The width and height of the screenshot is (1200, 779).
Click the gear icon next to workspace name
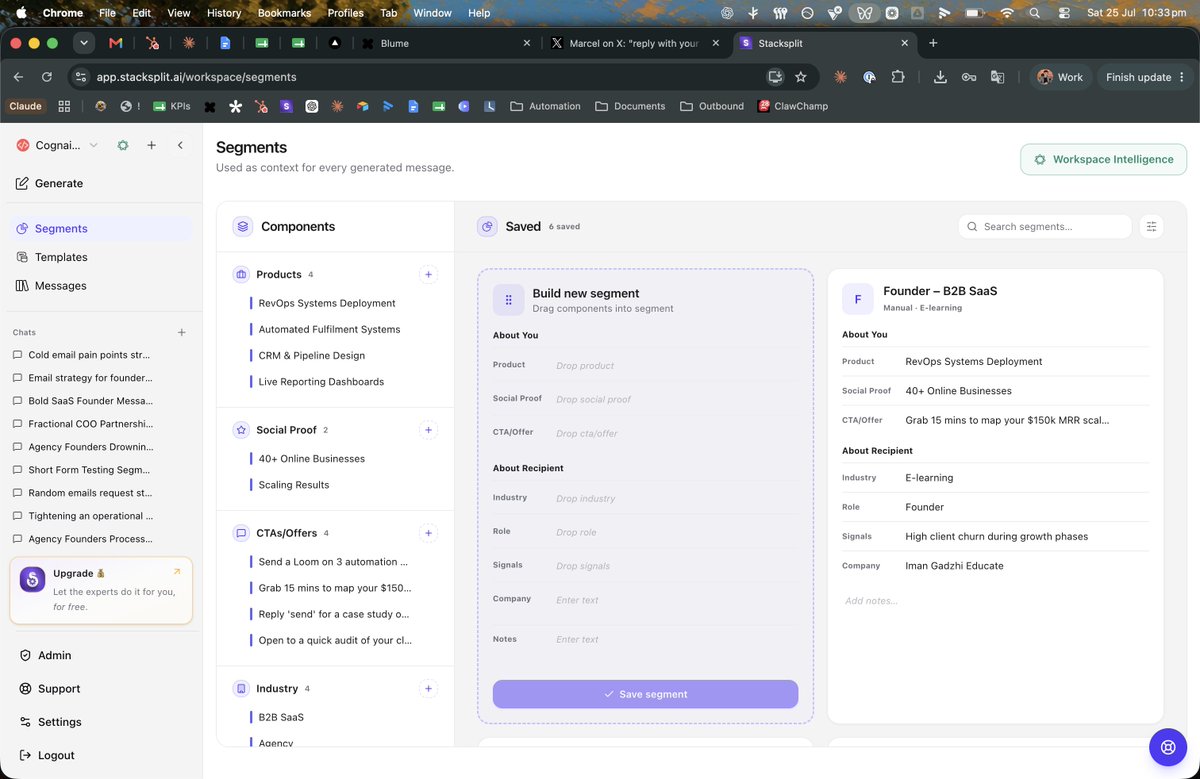click(123, 145)
